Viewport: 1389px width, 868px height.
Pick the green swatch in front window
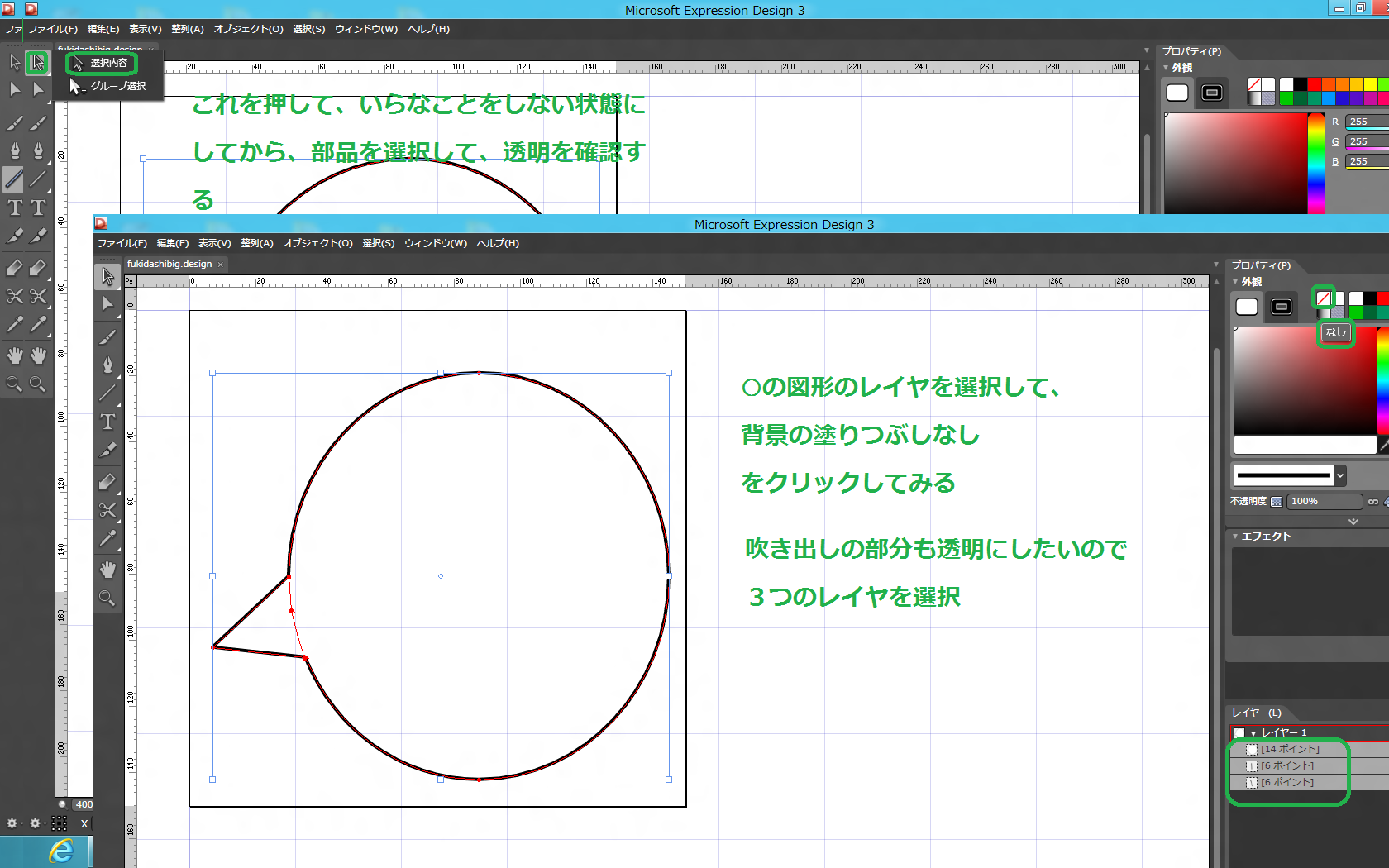click(x=1355, y=312)
